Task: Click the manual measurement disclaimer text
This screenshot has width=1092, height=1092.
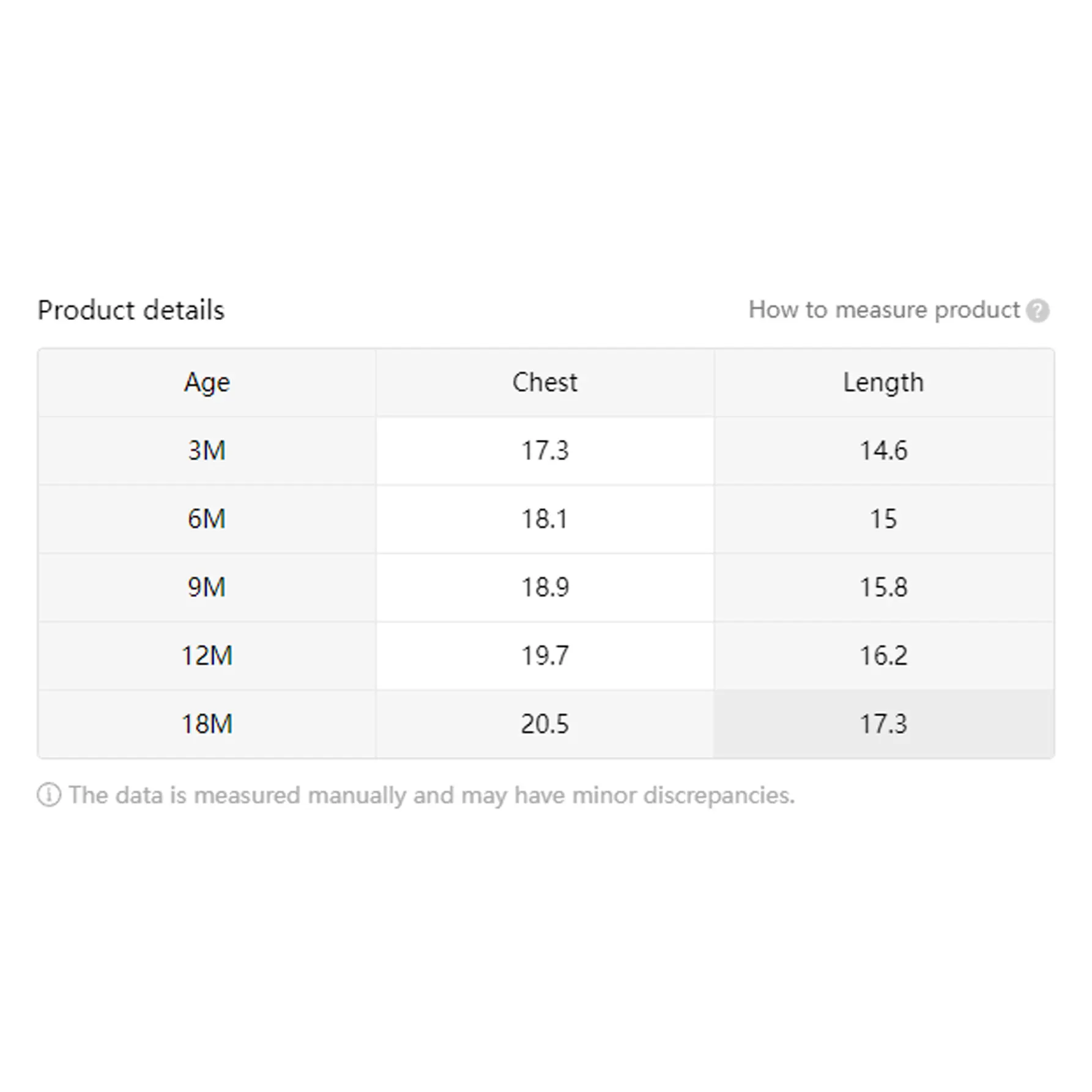Action: tap(431, 795)
